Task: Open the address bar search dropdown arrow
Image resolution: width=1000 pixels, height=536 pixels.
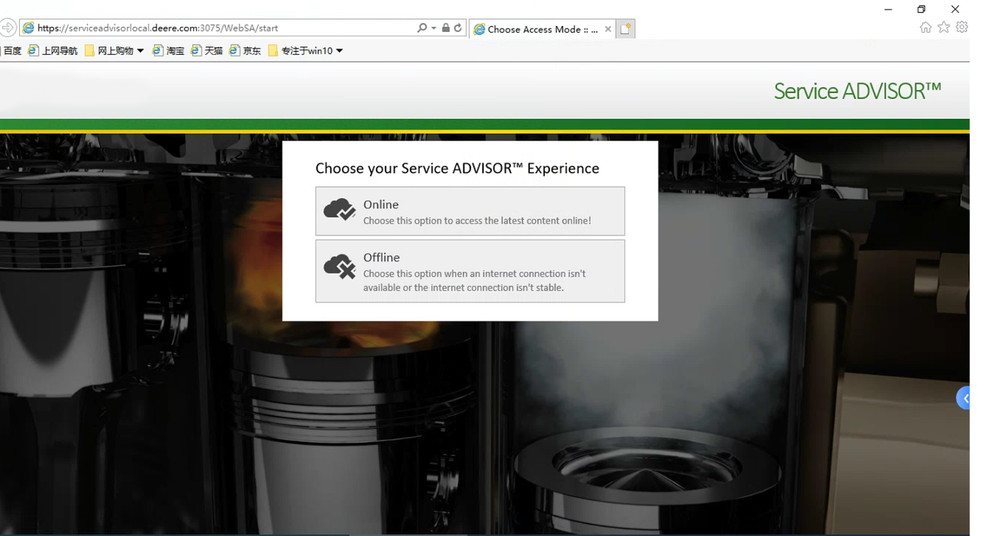Action: tap(434, 28)
